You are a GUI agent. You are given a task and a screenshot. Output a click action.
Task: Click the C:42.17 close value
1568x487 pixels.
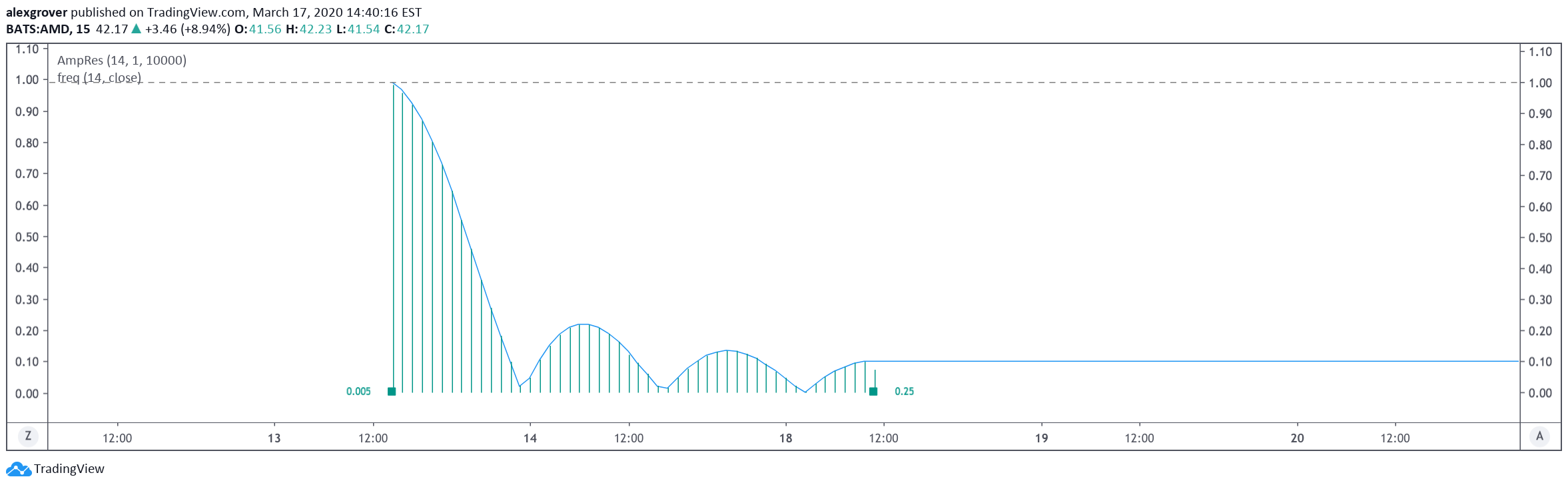point(407,29)
